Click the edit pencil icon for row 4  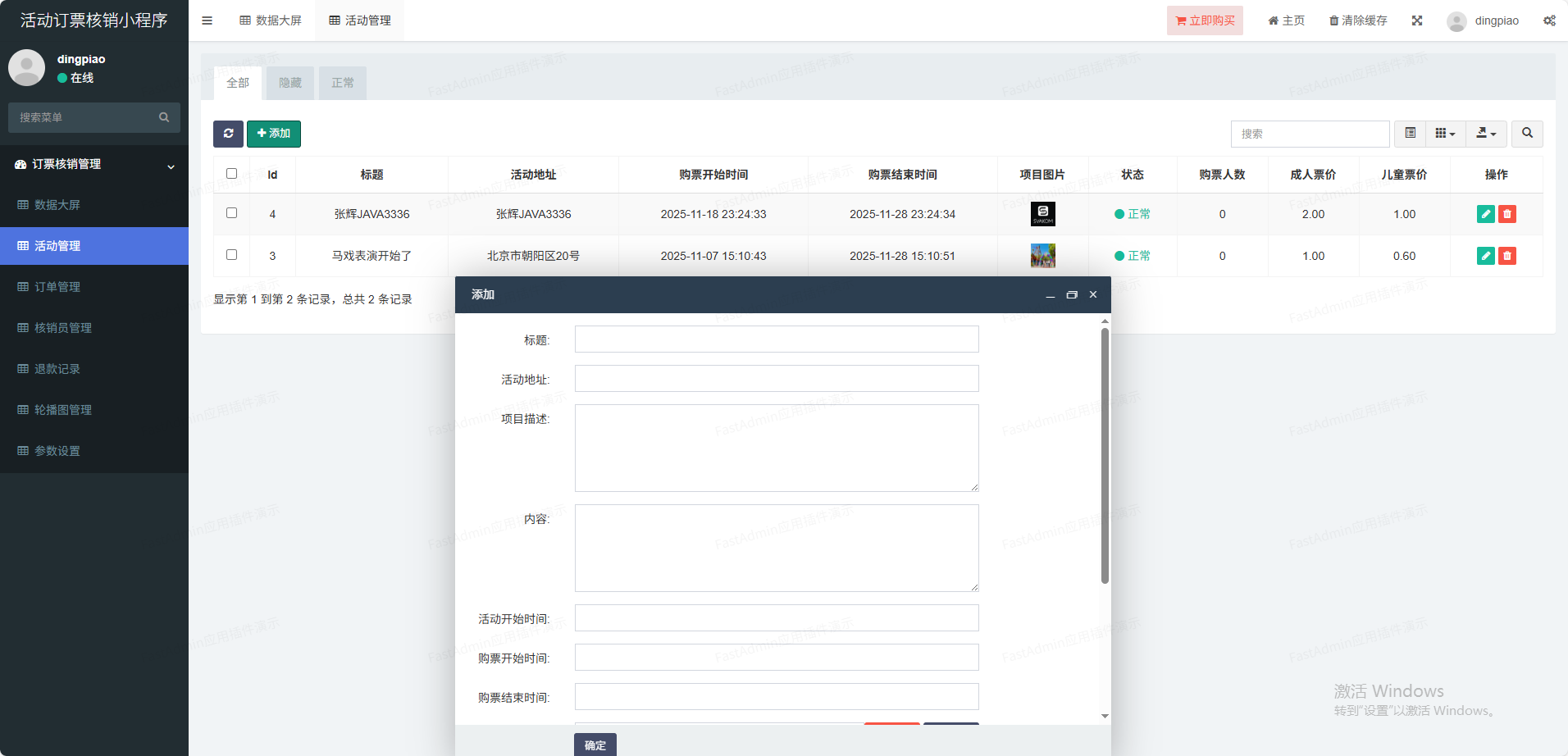1485,214
